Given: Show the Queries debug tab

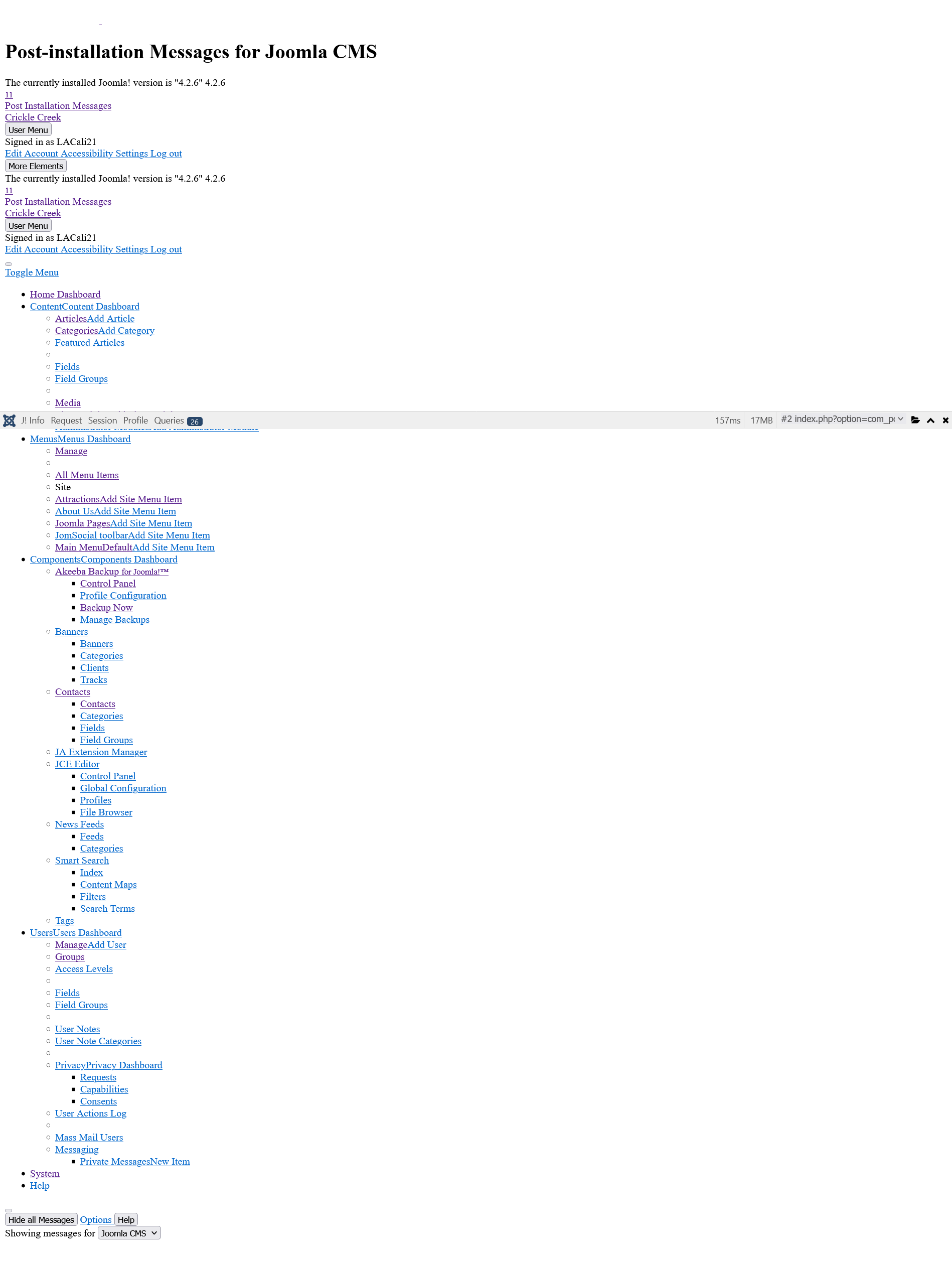Looking at the screenshot, I should 178,421.
